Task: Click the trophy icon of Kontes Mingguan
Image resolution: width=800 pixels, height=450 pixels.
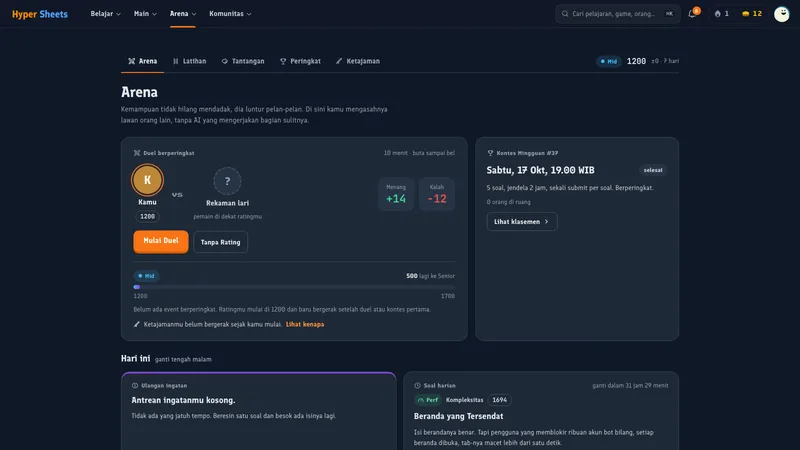Action: pos(490,153)
